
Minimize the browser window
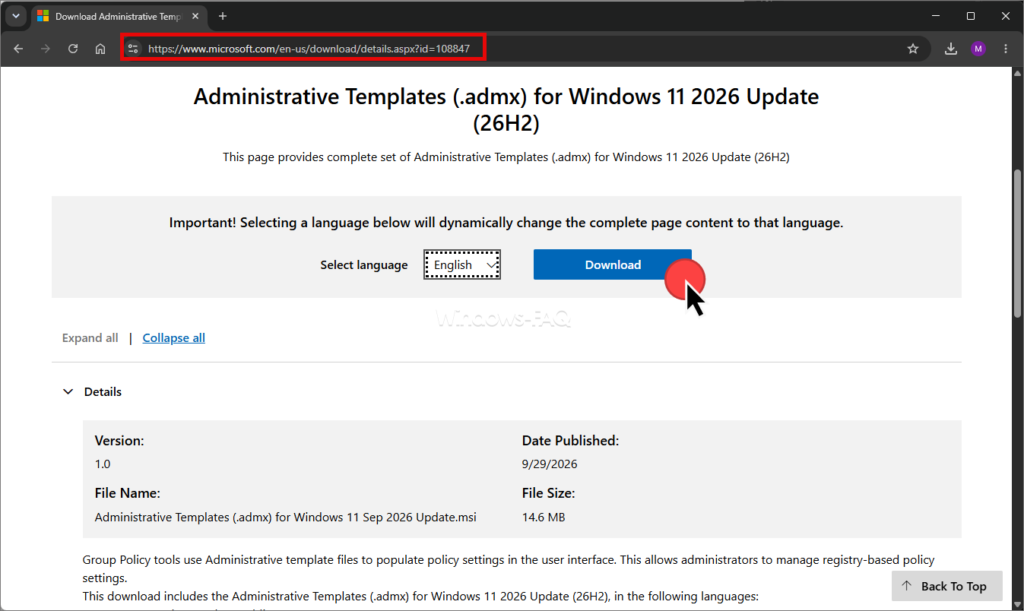936,16
